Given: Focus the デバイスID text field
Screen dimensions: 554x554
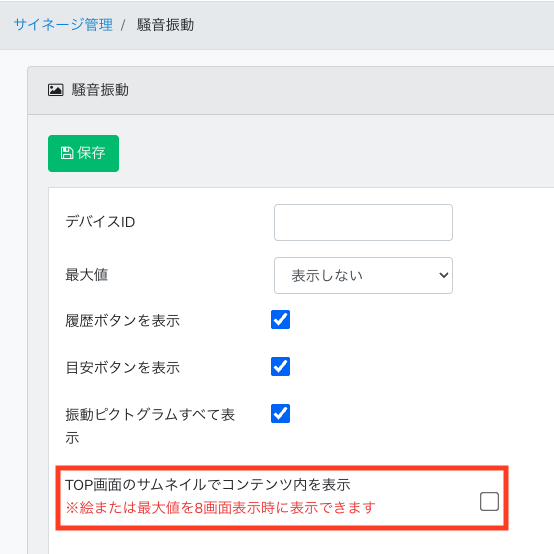Looking at the screenshot, I should (x=363, y=223).
